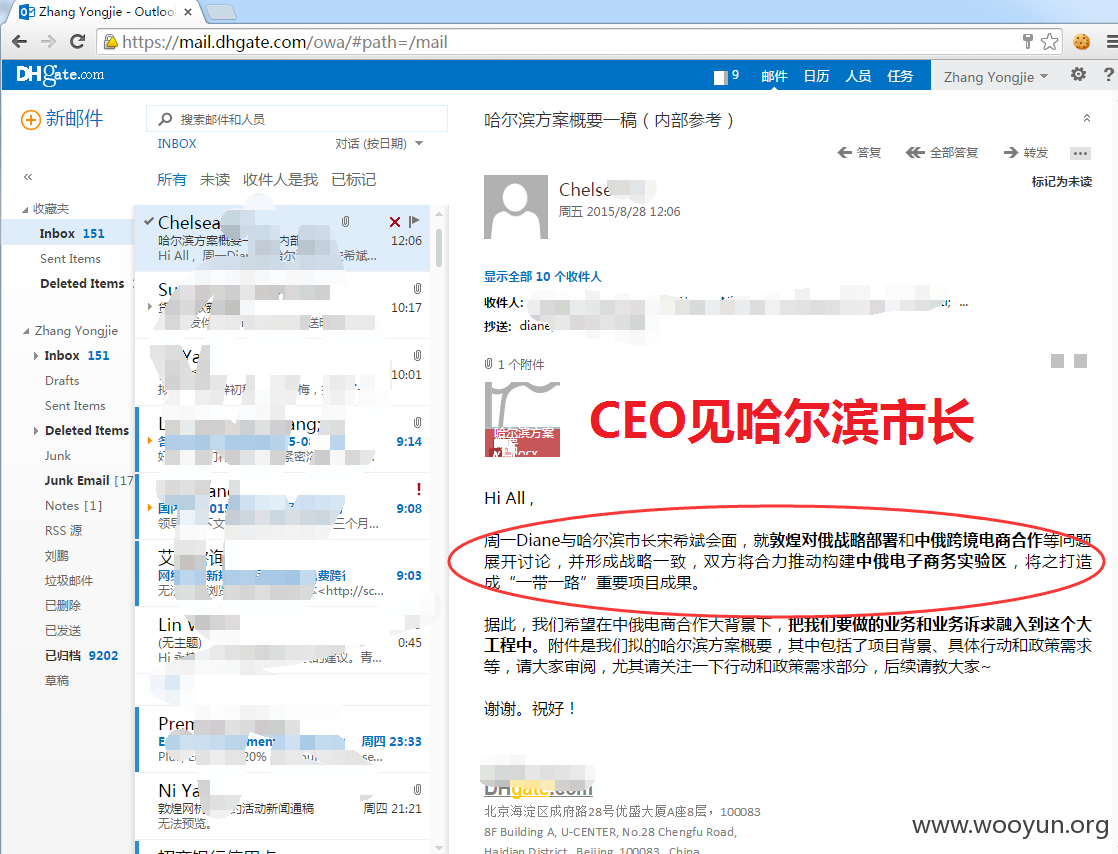This screenshot has height=854, width=1118.
Task: Open the 日历 calendar tab
Action: pos(816,76)
